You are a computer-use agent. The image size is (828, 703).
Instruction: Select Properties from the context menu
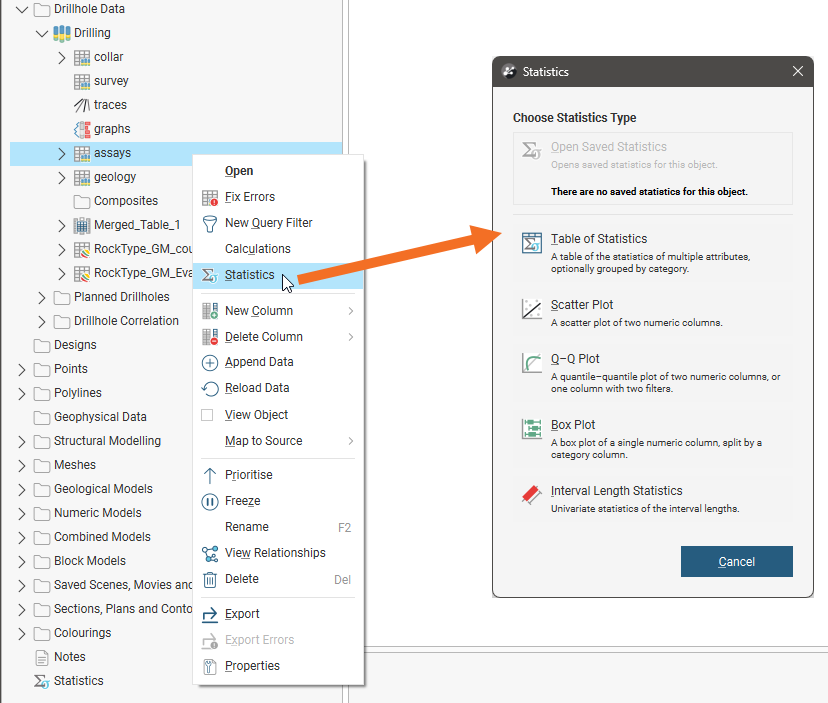252,666
